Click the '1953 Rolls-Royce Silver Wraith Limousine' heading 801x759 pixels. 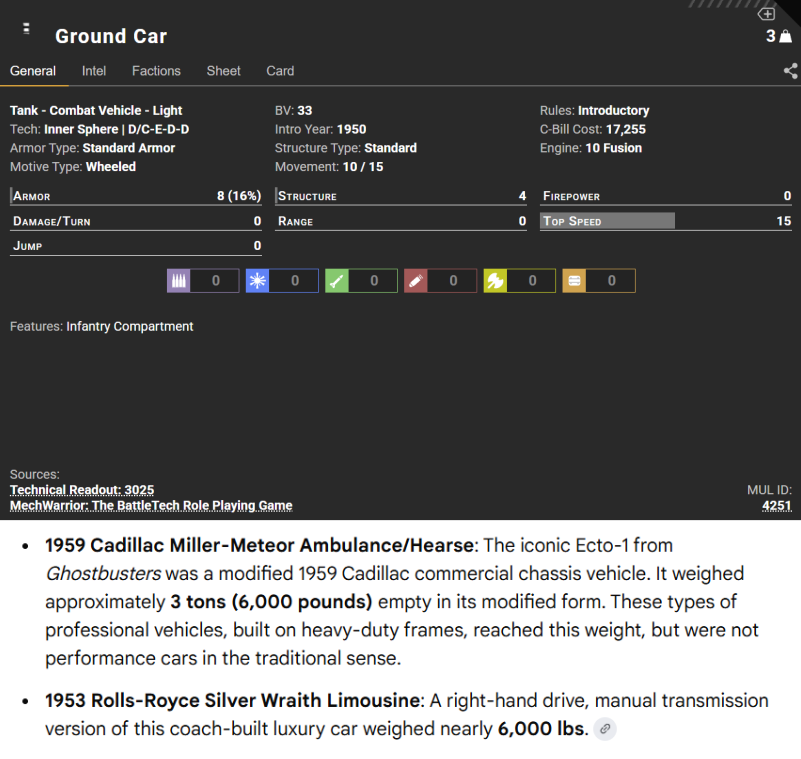coord(232,701)
